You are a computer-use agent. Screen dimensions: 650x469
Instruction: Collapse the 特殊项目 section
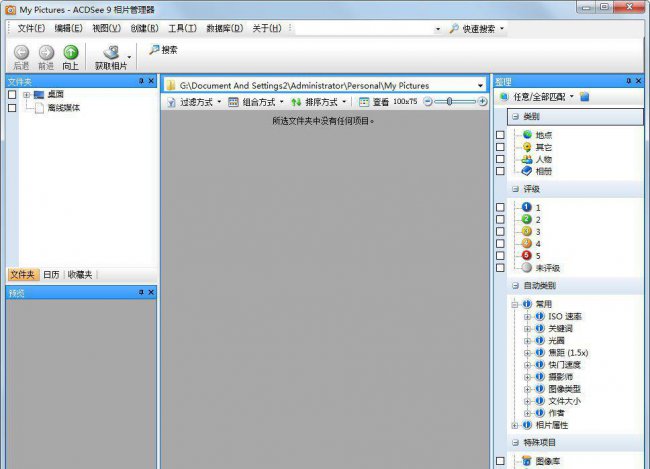(x=515, y=442)
